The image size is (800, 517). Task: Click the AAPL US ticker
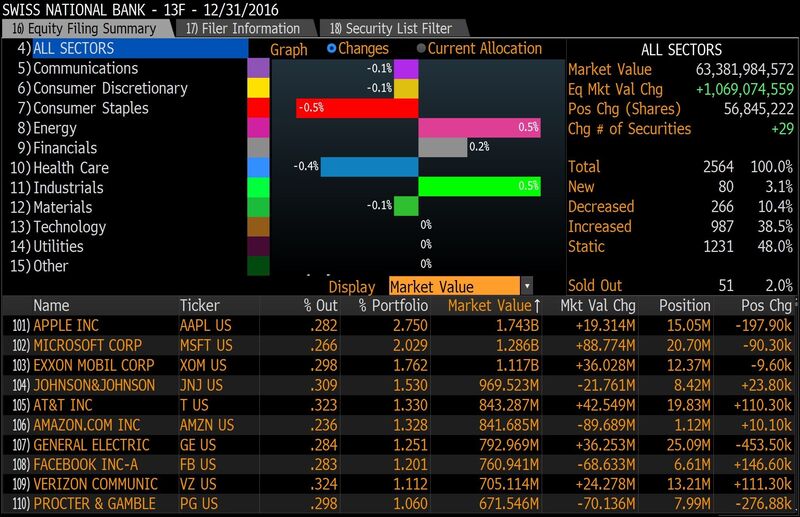click(206, 326)
